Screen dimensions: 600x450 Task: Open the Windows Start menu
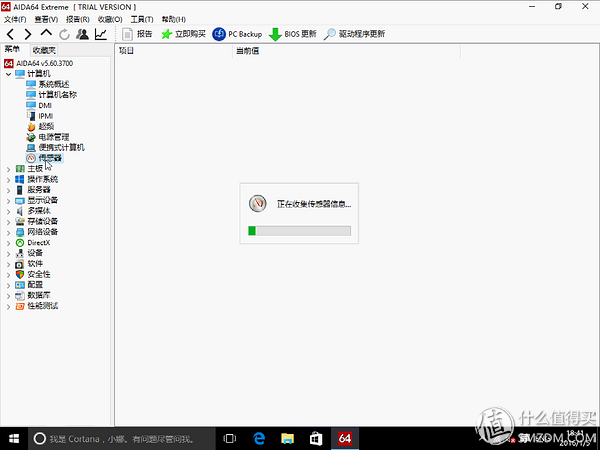click(14, 439)
